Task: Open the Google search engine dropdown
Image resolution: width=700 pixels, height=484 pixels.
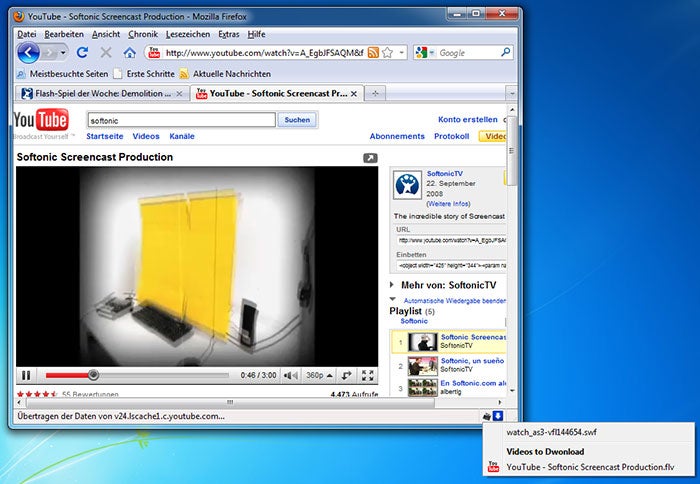Action: coord(427,52)
